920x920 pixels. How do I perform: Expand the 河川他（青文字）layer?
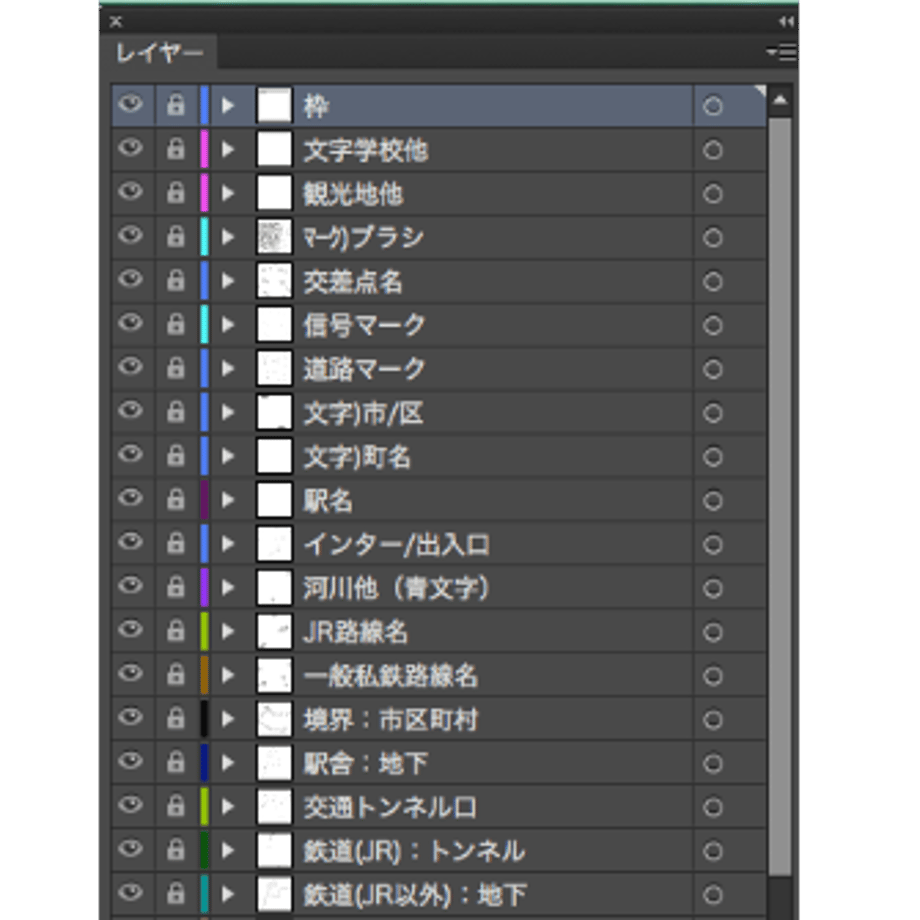pyautogui.click(x=228, y=587)
